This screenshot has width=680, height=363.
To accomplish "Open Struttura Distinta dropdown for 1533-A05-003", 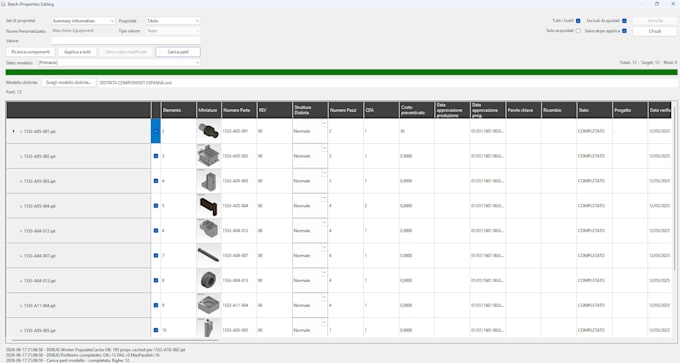I will click(x=324, y=173).
